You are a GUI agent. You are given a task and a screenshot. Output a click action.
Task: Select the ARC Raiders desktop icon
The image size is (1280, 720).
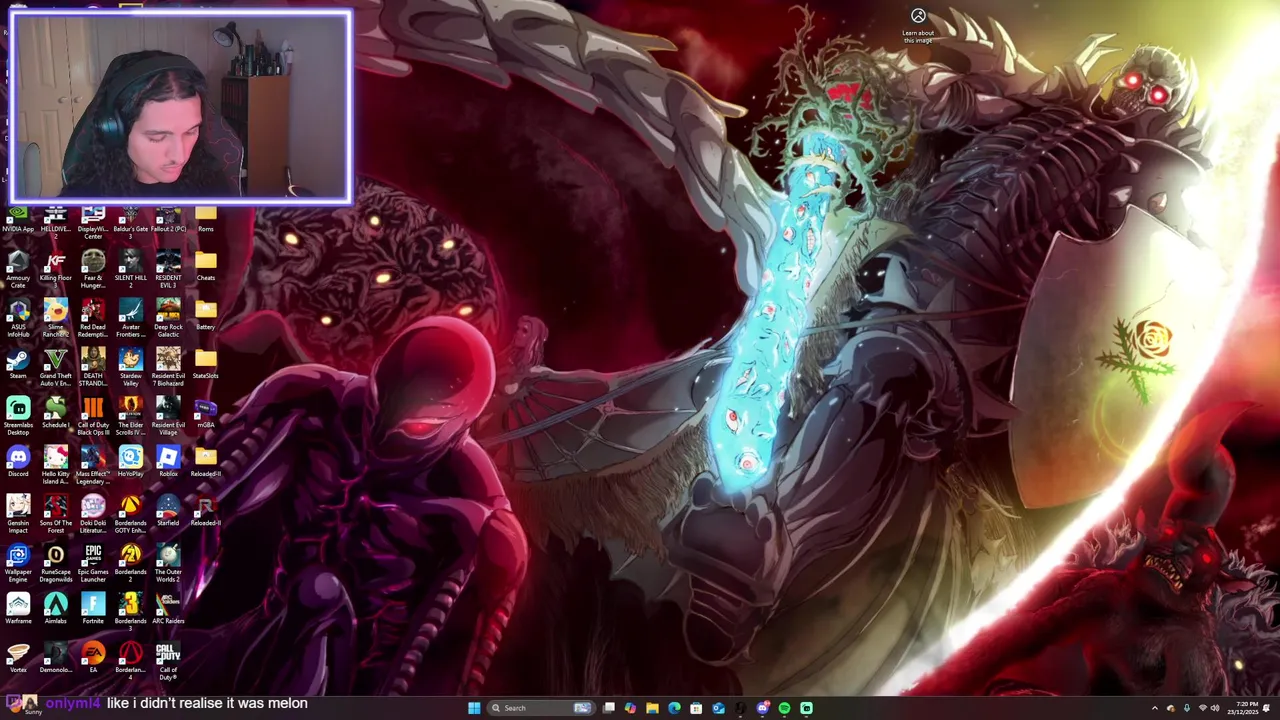[x=168, y=610]
